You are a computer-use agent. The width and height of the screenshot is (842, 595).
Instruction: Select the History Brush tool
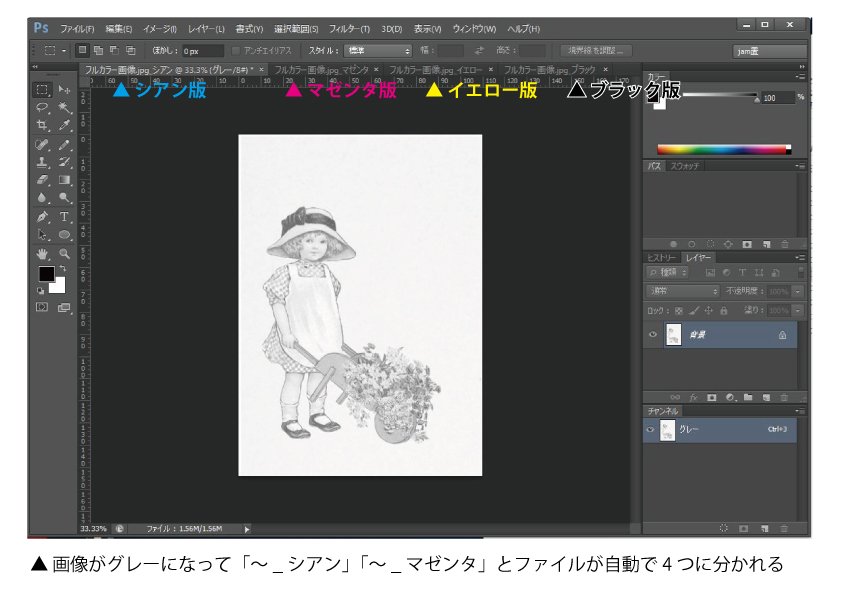click(64, 162)
